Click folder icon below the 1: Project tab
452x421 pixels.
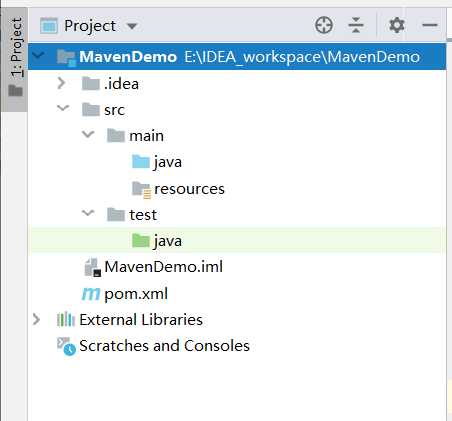pos(15,90)
